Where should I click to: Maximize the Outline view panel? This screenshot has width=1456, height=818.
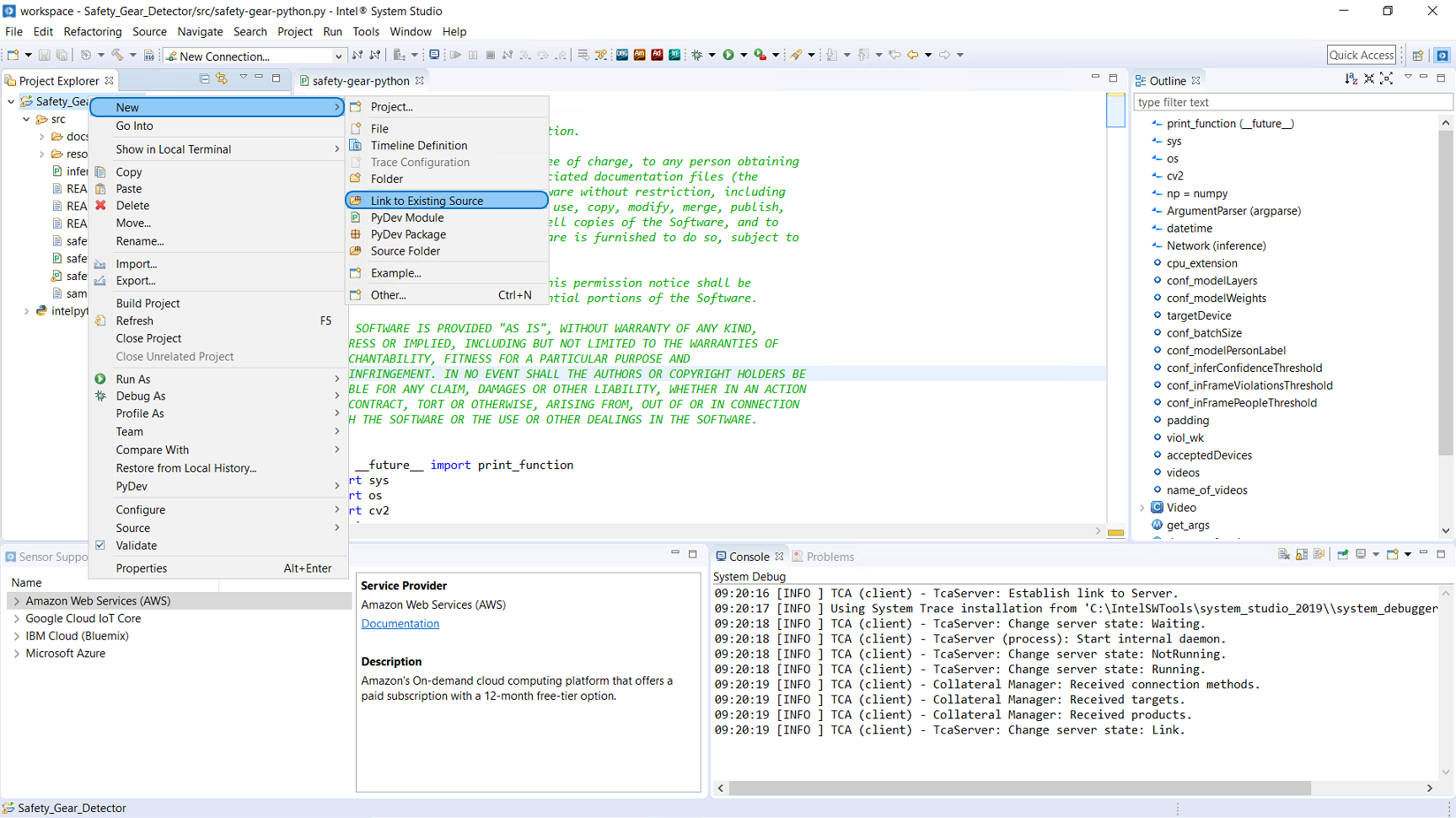tap(1442, 78)
